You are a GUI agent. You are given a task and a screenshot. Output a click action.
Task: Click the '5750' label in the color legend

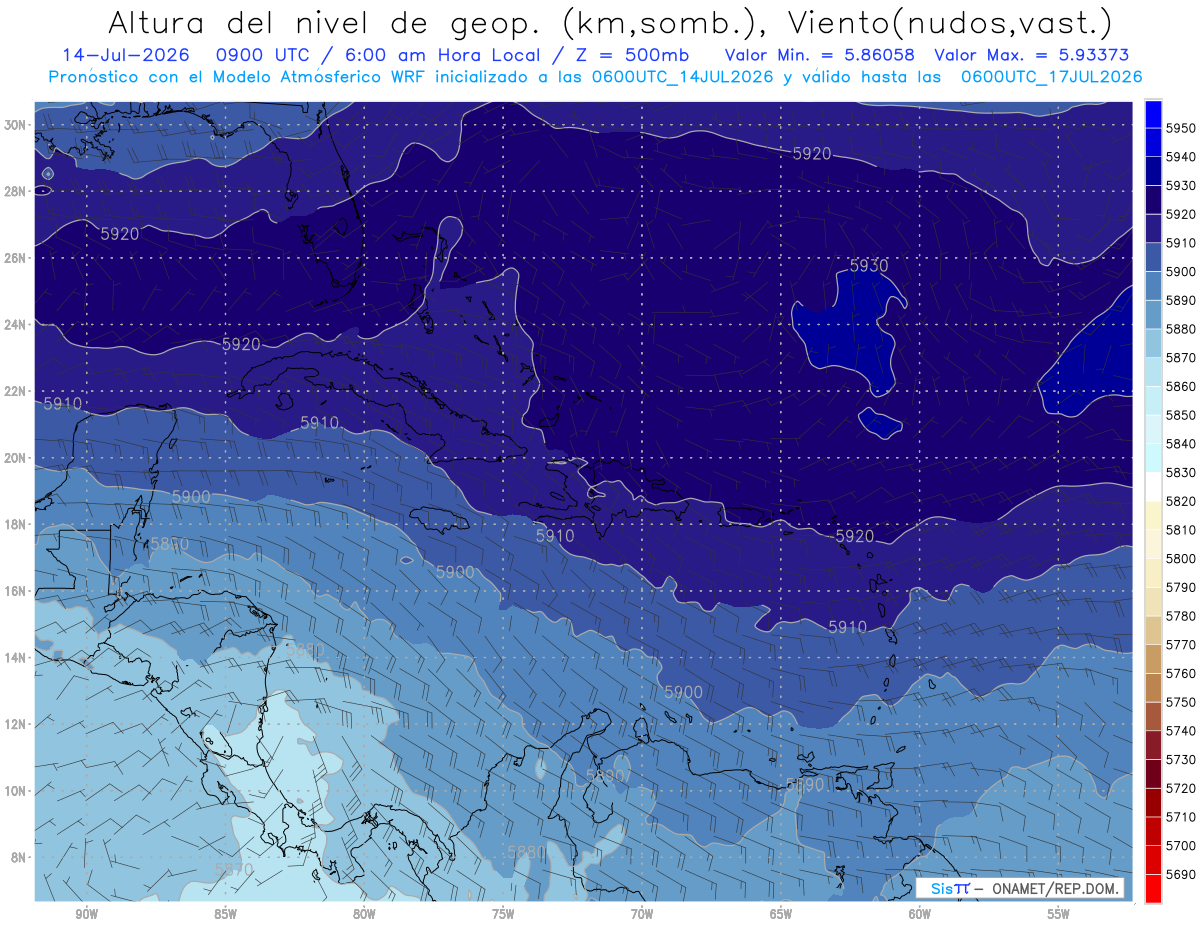[1181, 702]
